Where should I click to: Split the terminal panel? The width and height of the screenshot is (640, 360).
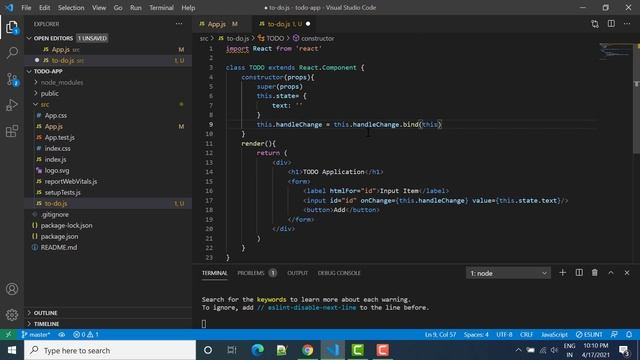point(579,273)
